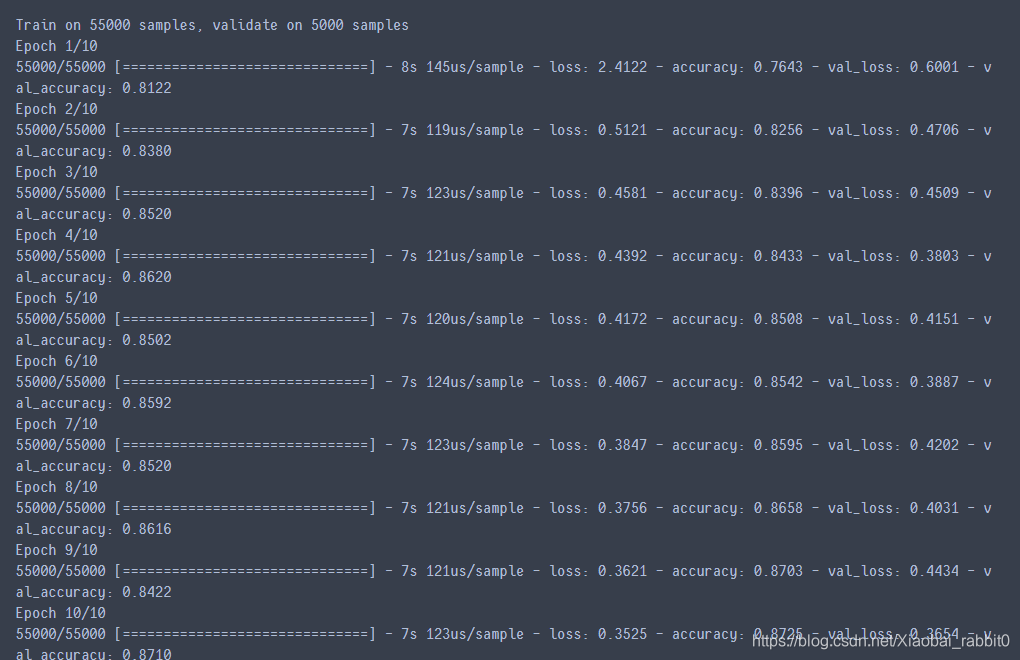Select loss value 0.4392

coord(623,256)
